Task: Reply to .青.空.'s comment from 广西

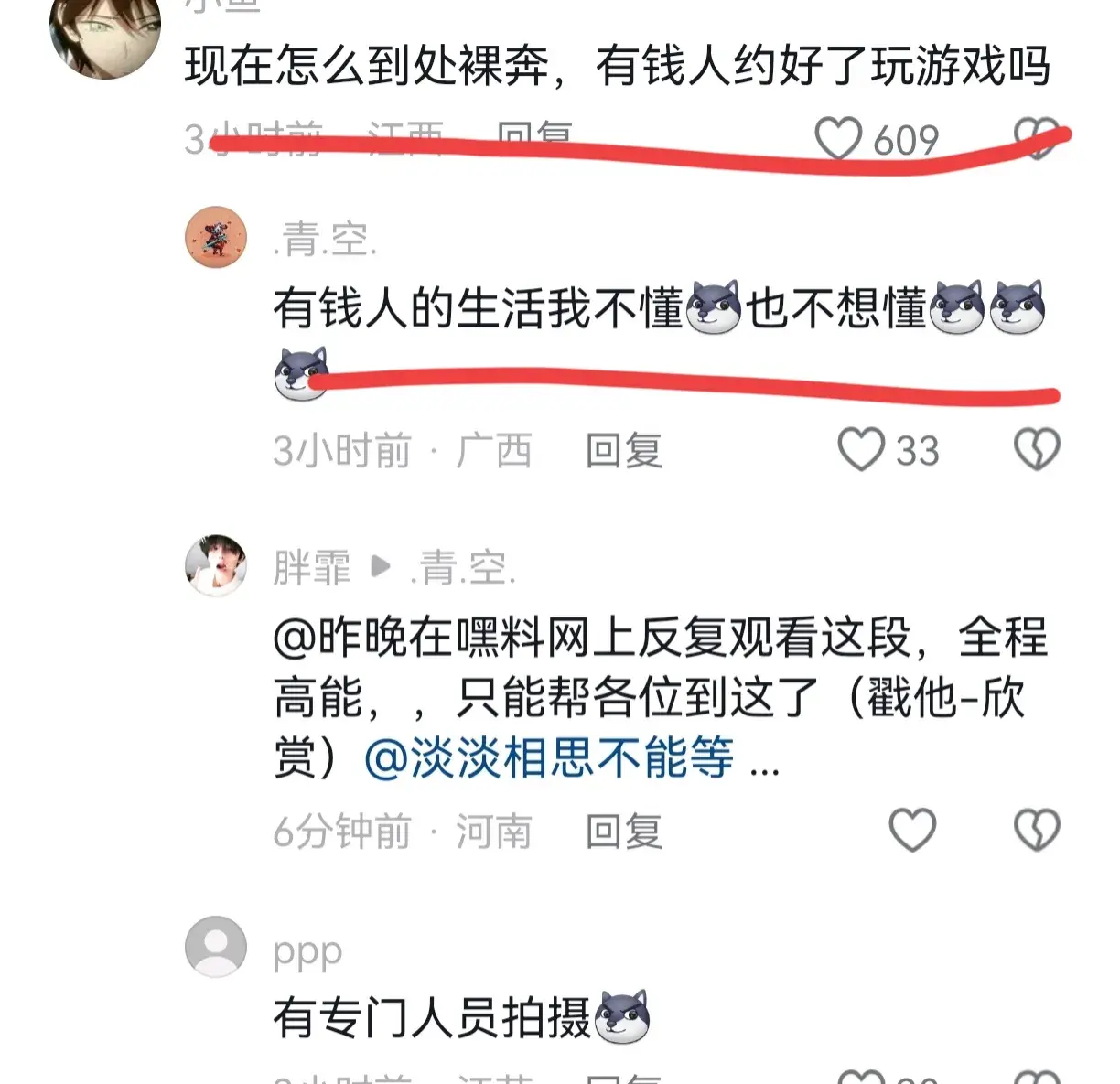Action: tap(623, 450)
